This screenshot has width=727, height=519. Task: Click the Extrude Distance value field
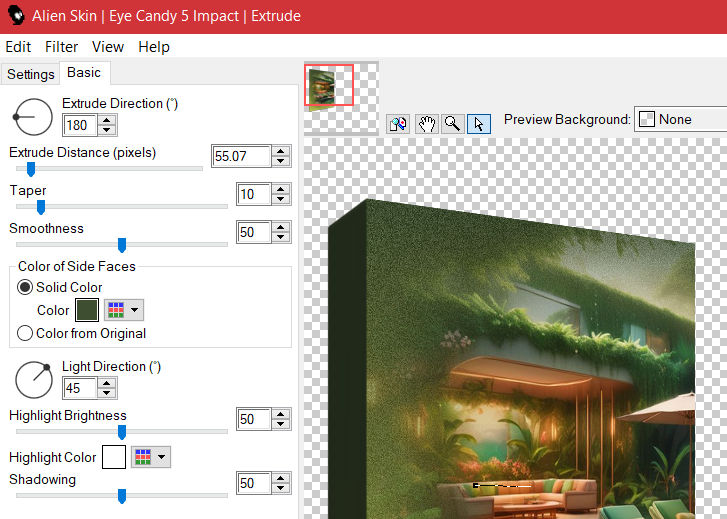click(241, 156)
